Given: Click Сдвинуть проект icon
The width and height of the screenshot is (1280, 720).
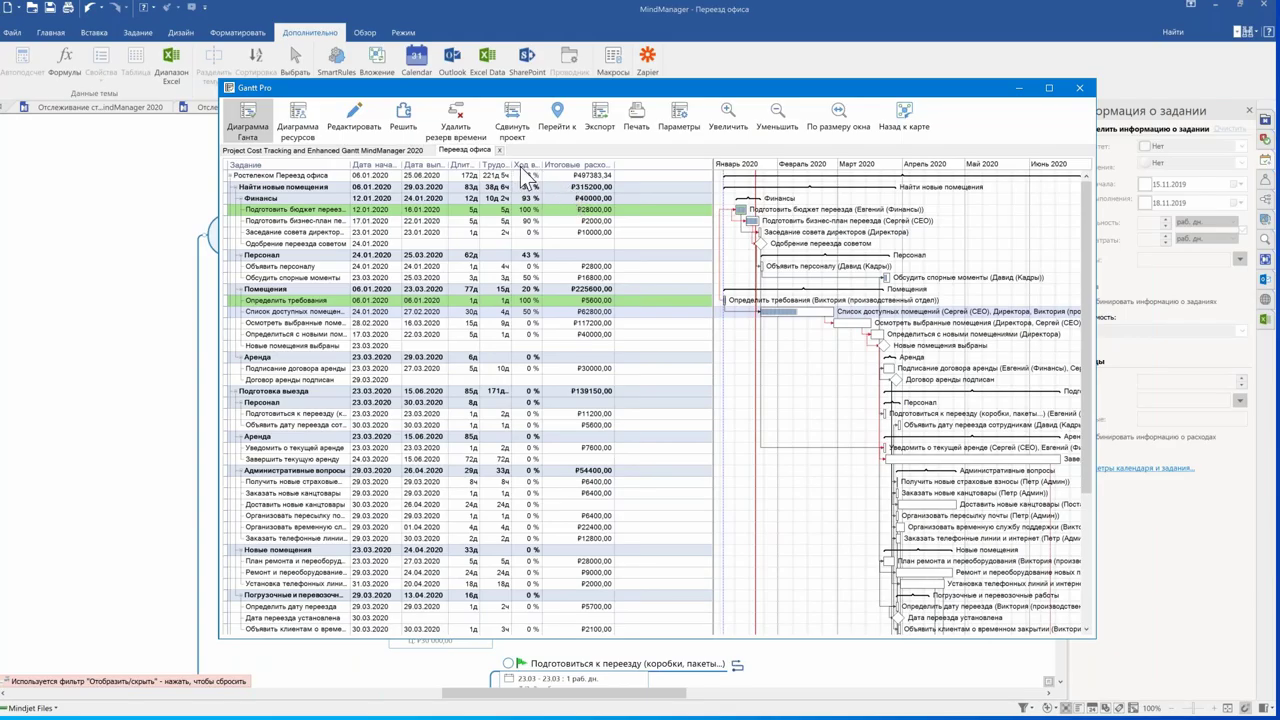Looking at the screenshot, I should 512,110.
